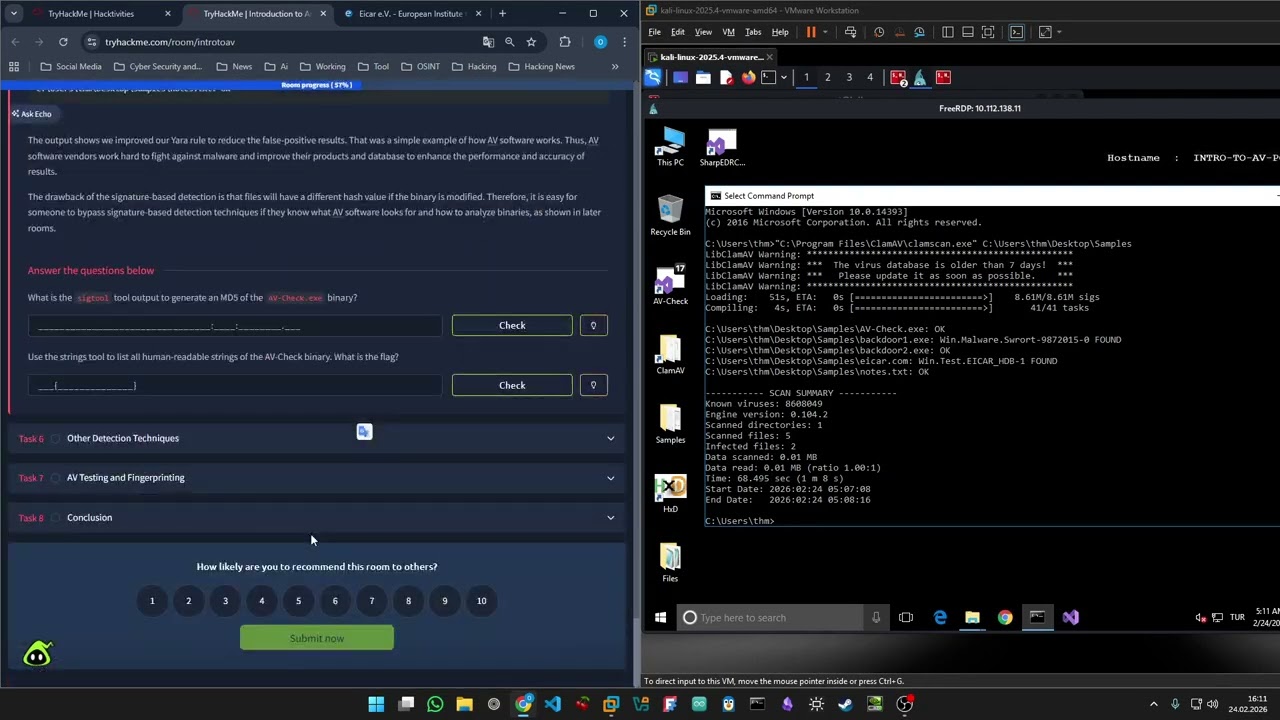1280x720 pixels.
Task: Open Chrome extensions puzzle icon
Action: coord(565,42)
